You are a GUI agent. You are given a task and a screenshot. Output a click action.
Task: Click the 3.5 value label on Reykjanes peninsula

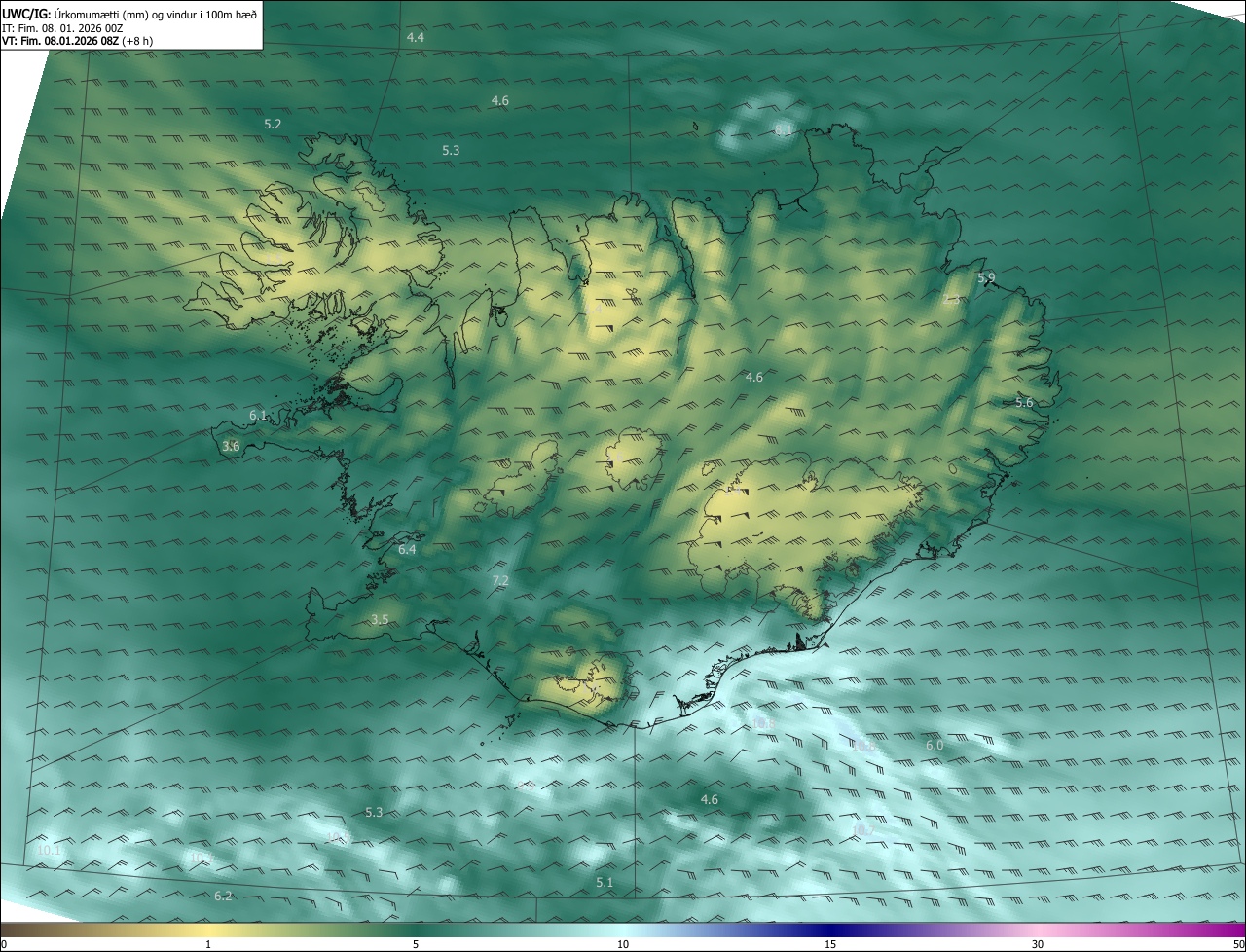380,620
